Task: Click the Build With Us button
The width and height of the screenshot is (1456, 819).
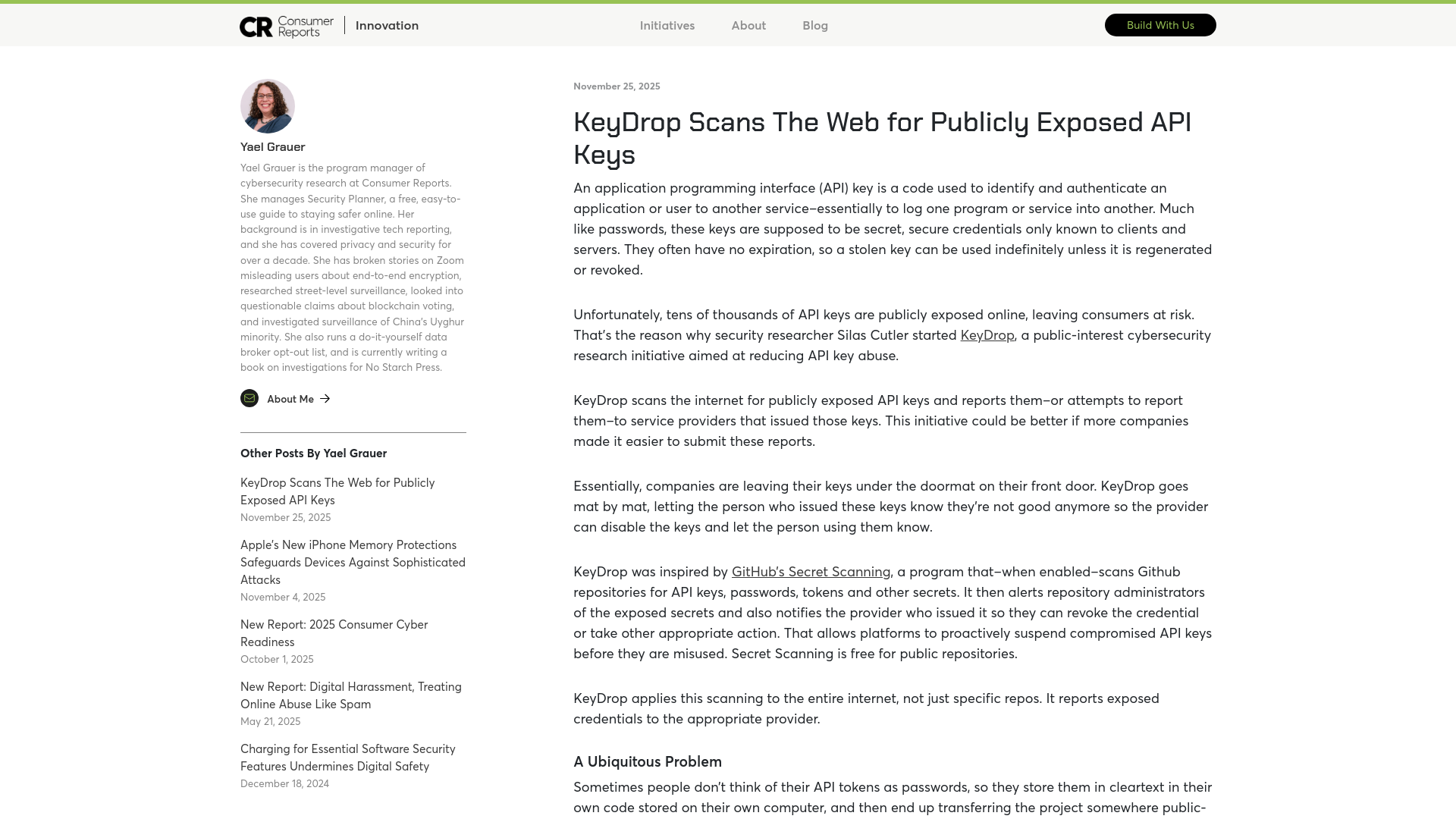Action: [x=1159, y=24]
